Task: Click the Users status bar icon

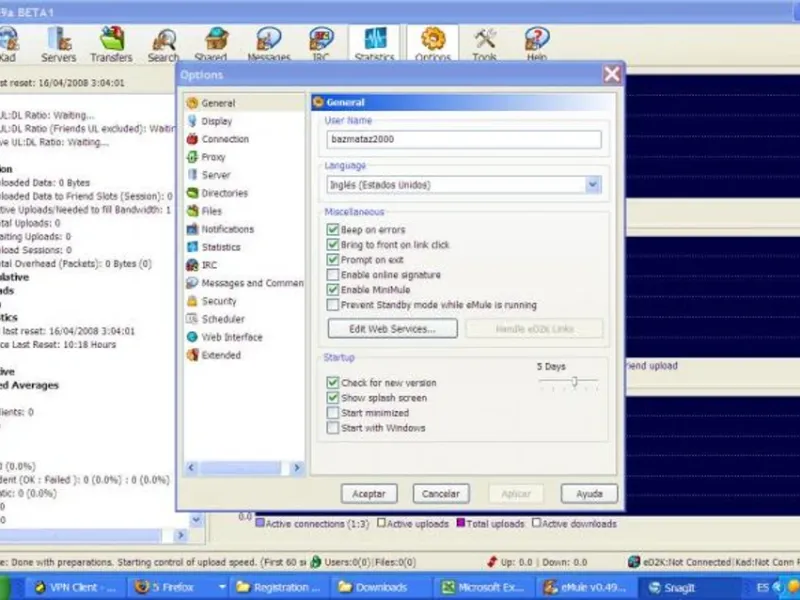Action: tap(316, 562)
